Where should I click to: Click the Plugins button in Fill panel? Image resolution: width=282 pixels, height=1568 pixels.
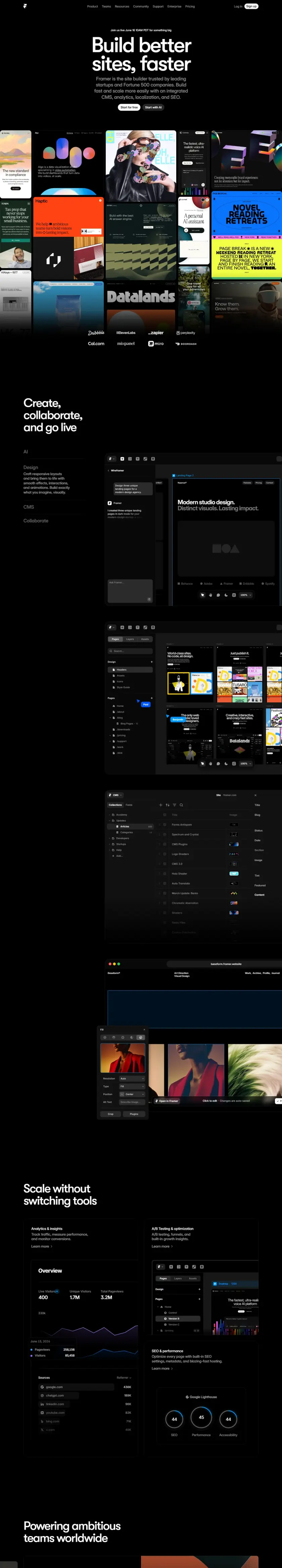point(134,1114)
